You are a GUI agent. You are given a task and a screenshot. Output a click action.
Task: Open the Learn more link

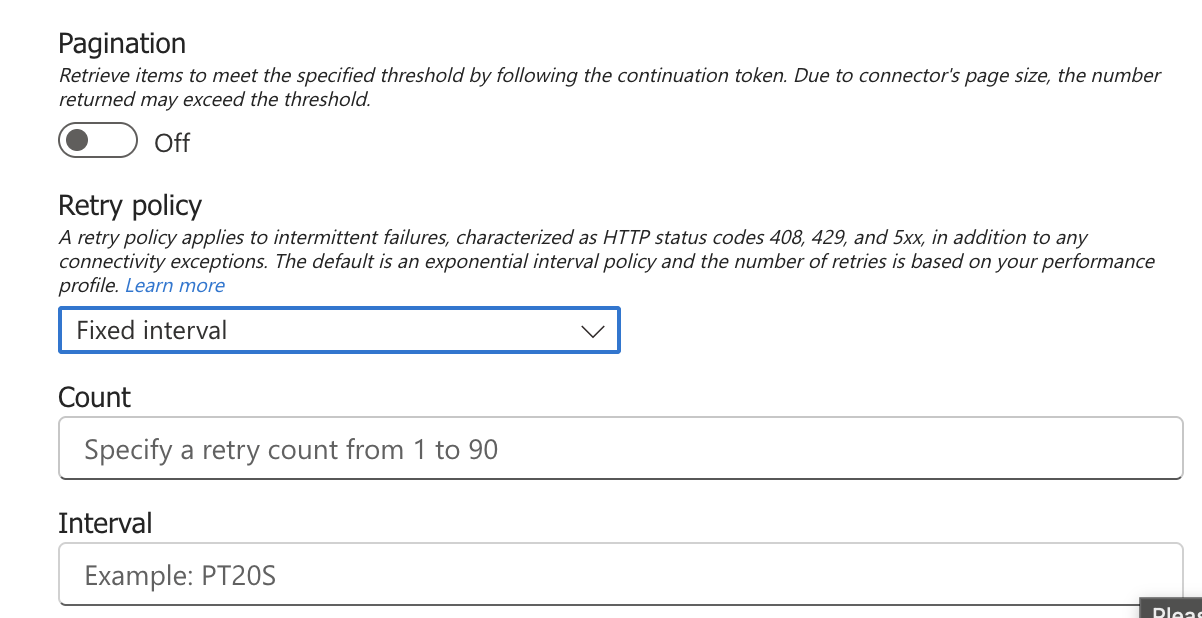[x=175, y=286]
